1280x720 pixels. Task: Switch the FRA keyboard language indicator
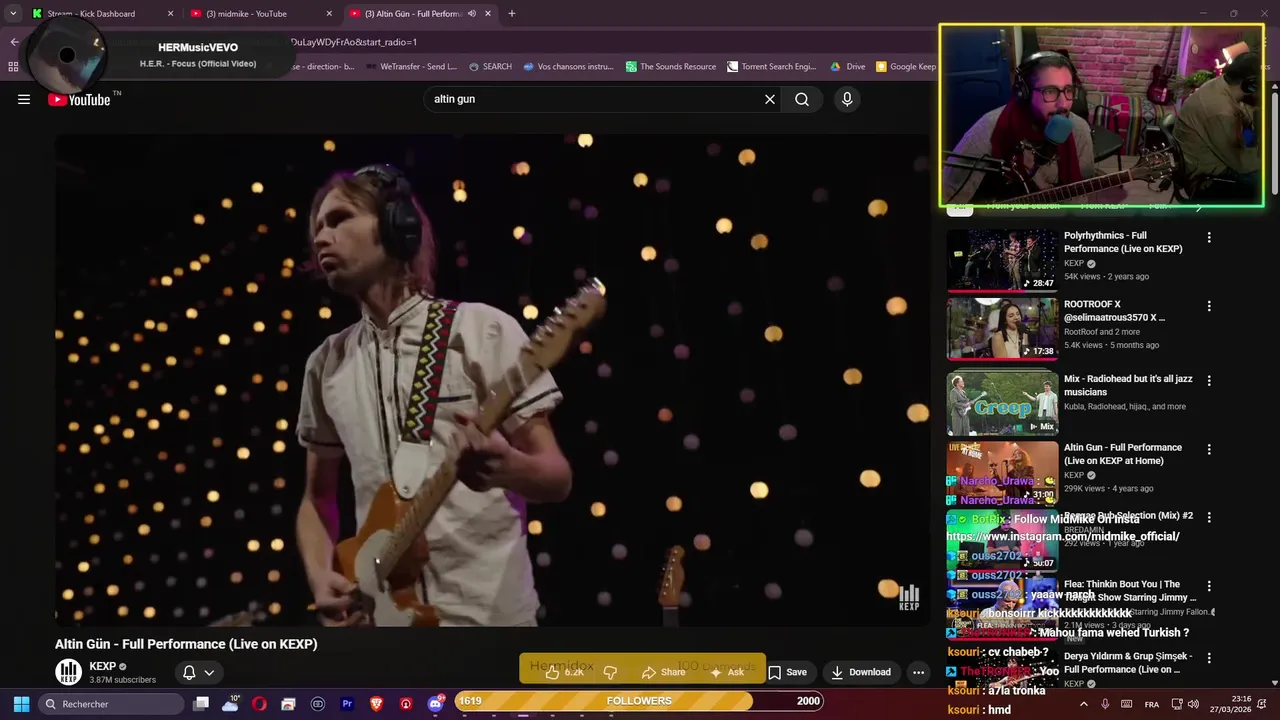point(1152,704)
